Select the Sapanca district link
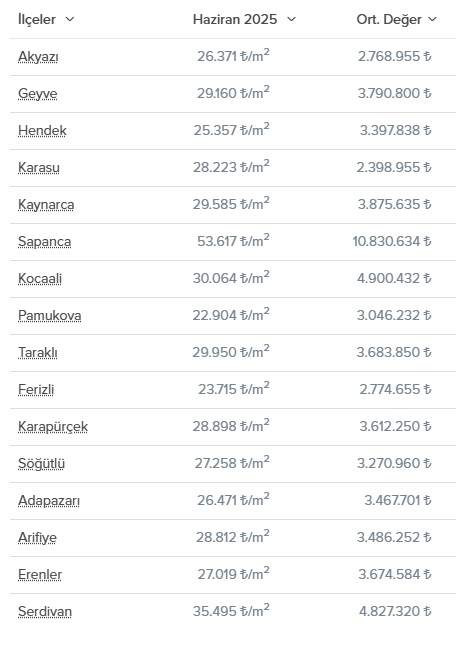The image size is (456, 649). (45, 242)
